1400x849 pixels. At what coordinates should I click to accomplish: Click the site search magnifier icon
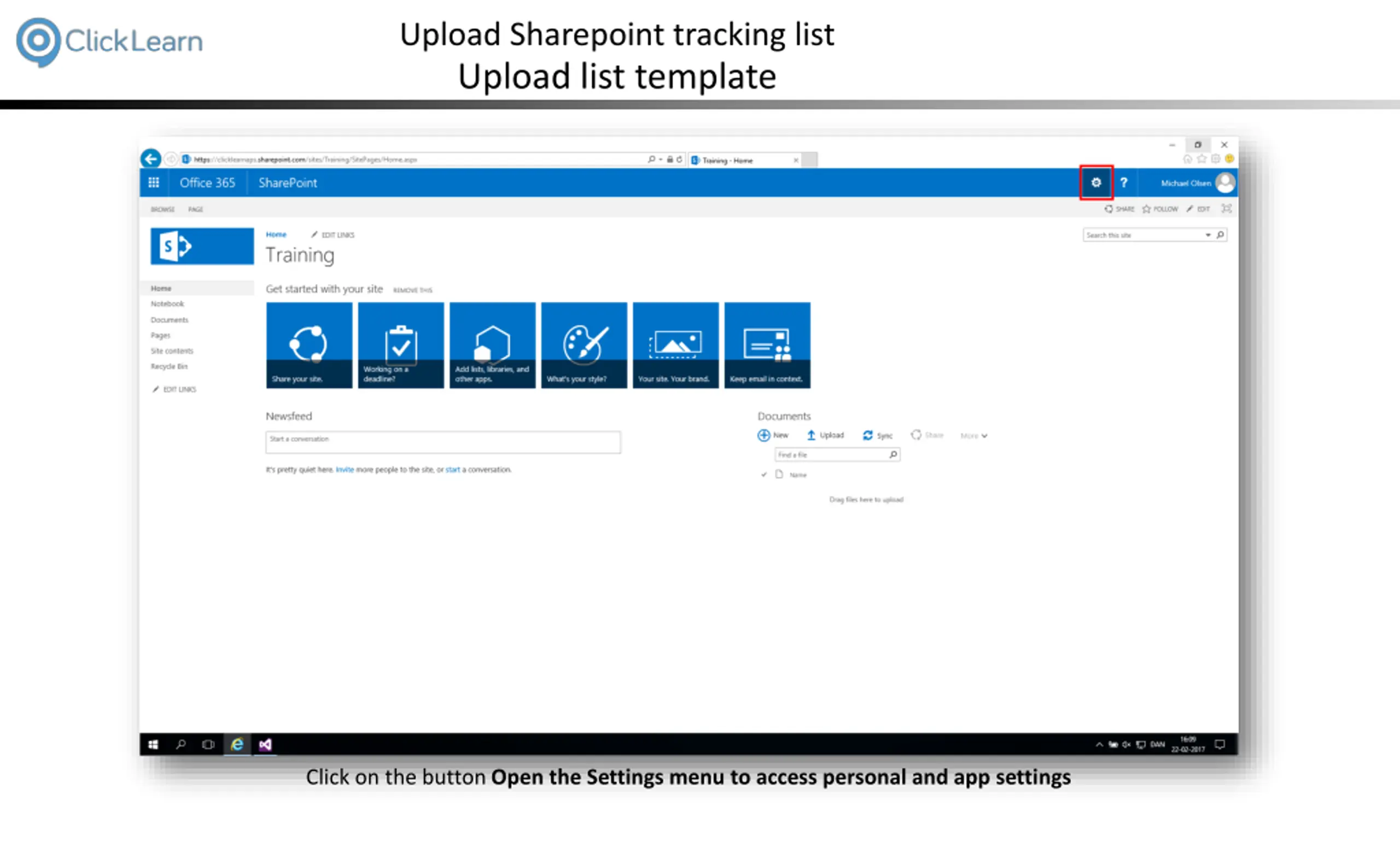coord(1220,235)
